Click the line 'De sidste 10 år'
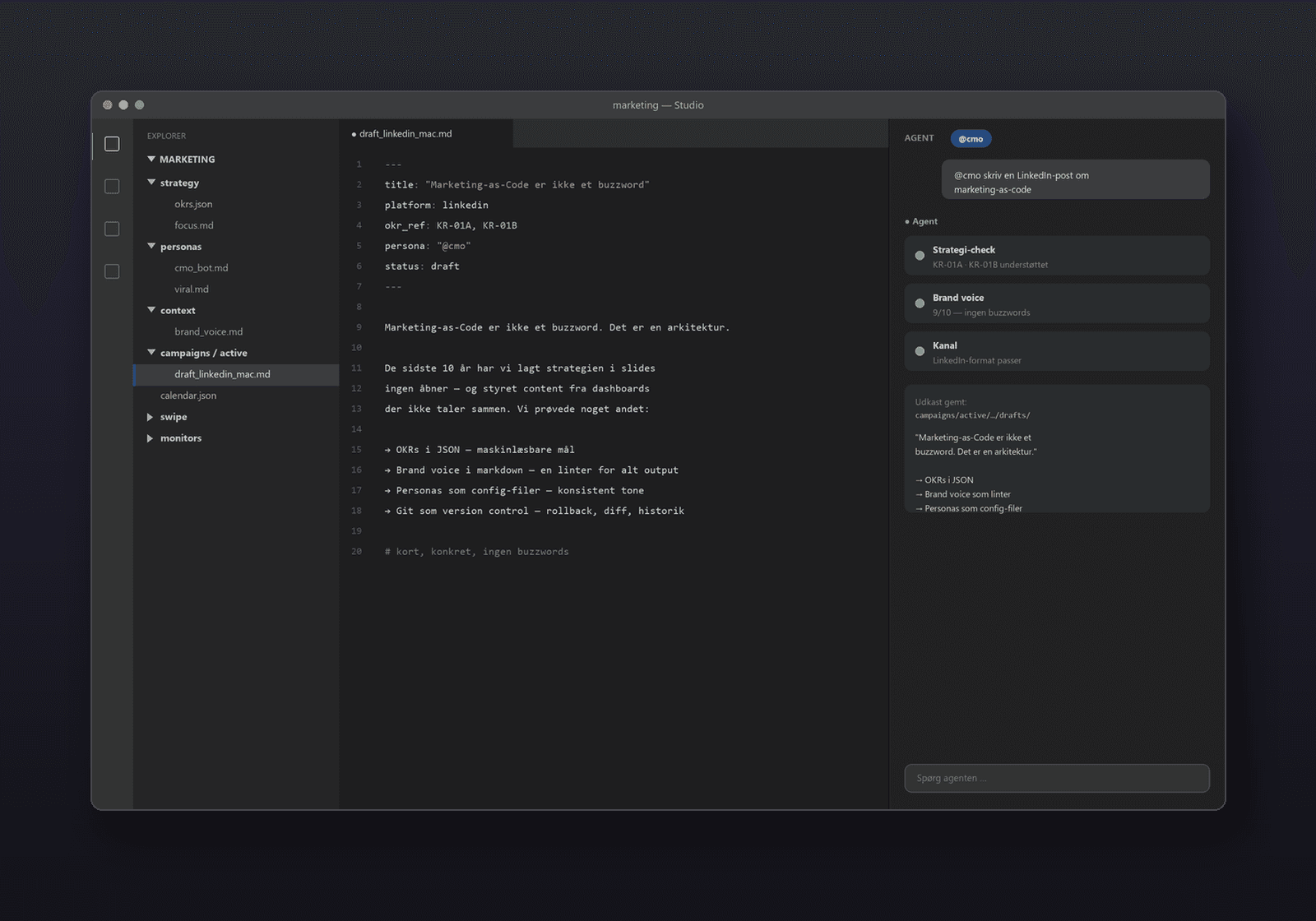 [520, 368]
